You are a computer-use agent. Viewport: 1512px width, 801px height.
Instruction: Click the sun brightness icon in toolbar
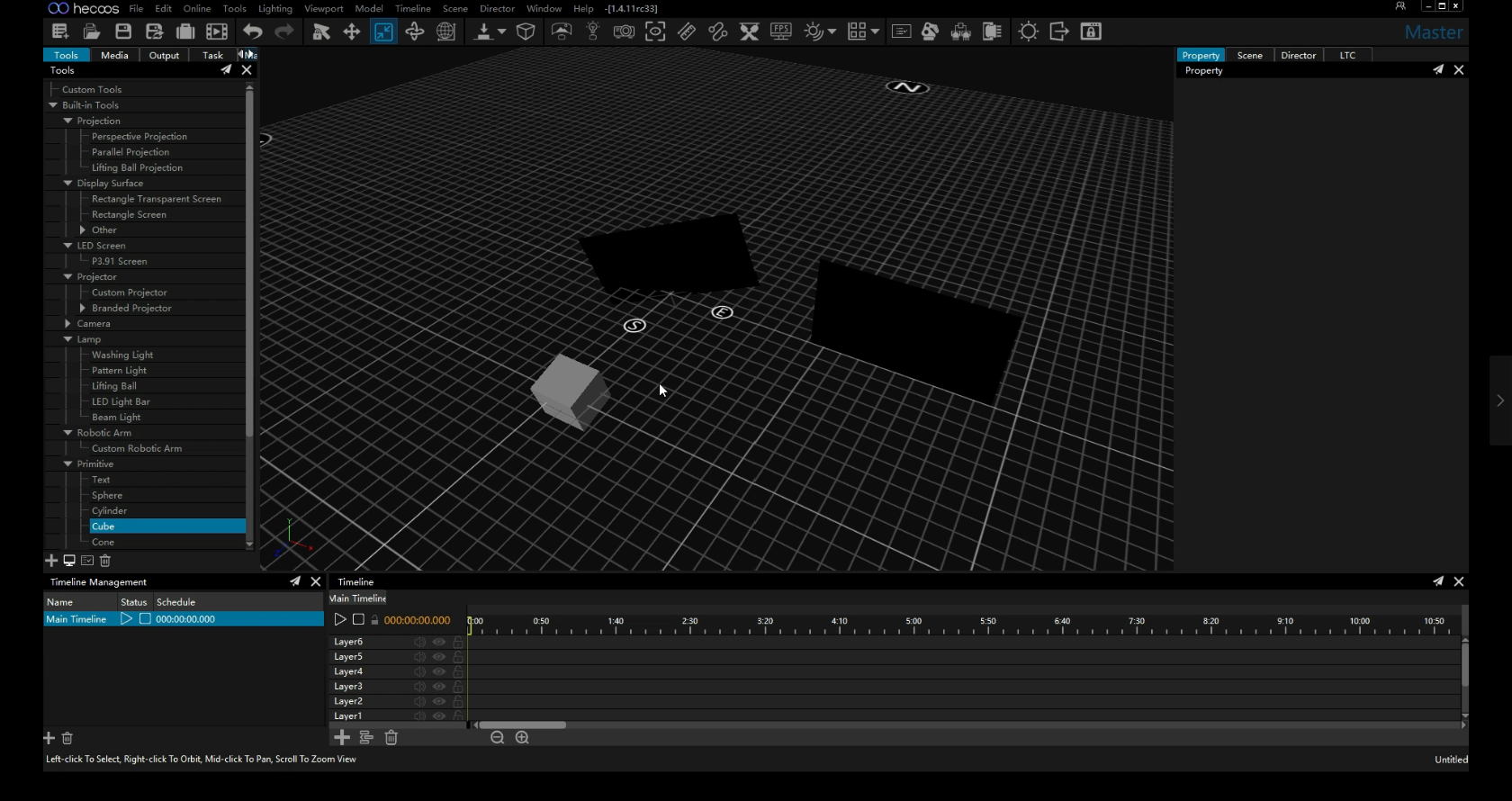pyautogui.click(x=1029, y=31)
